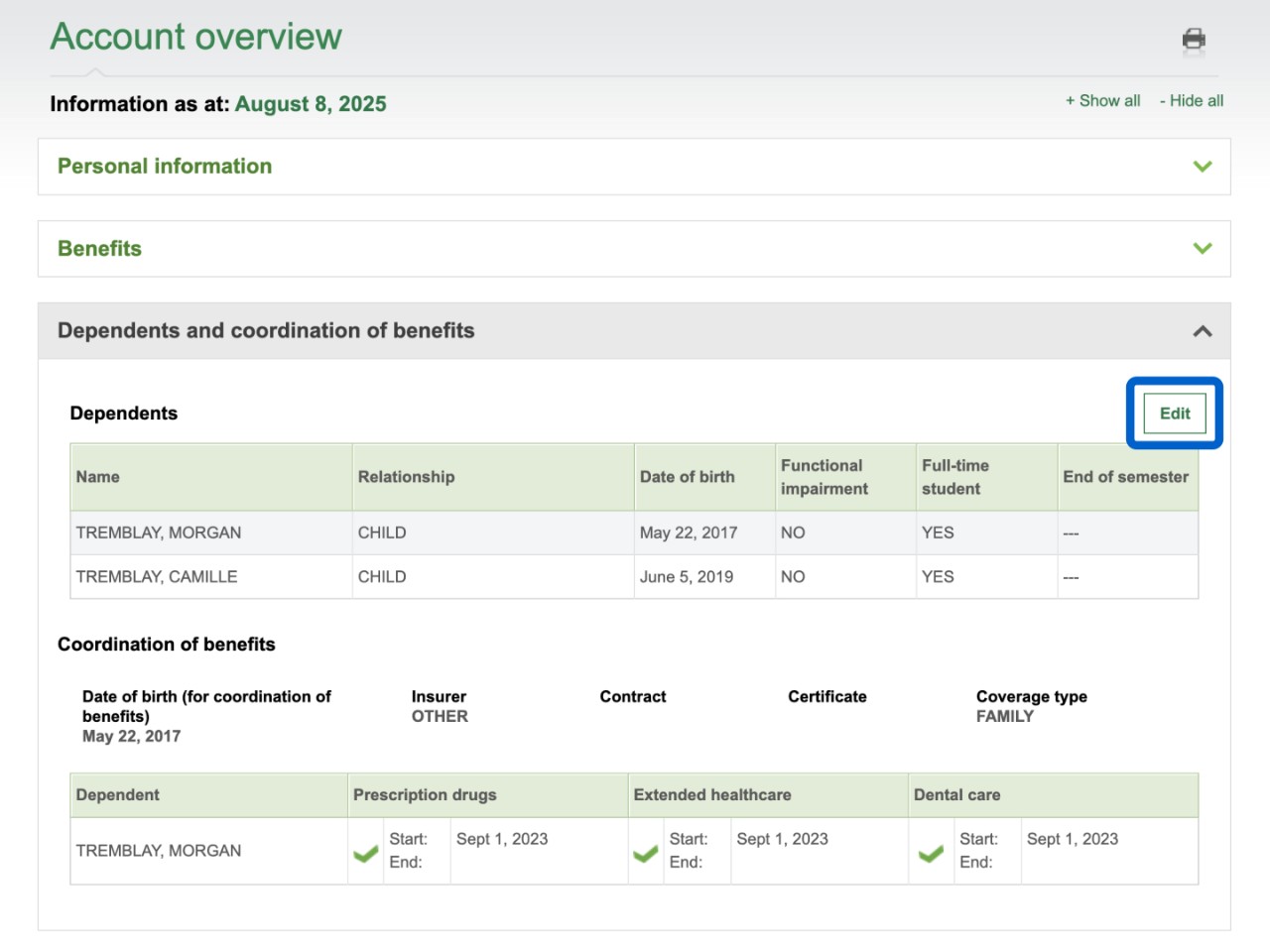Open the Personal information section header
The width and height of the screenshot is (1270, 952).
tap(165, 167)
